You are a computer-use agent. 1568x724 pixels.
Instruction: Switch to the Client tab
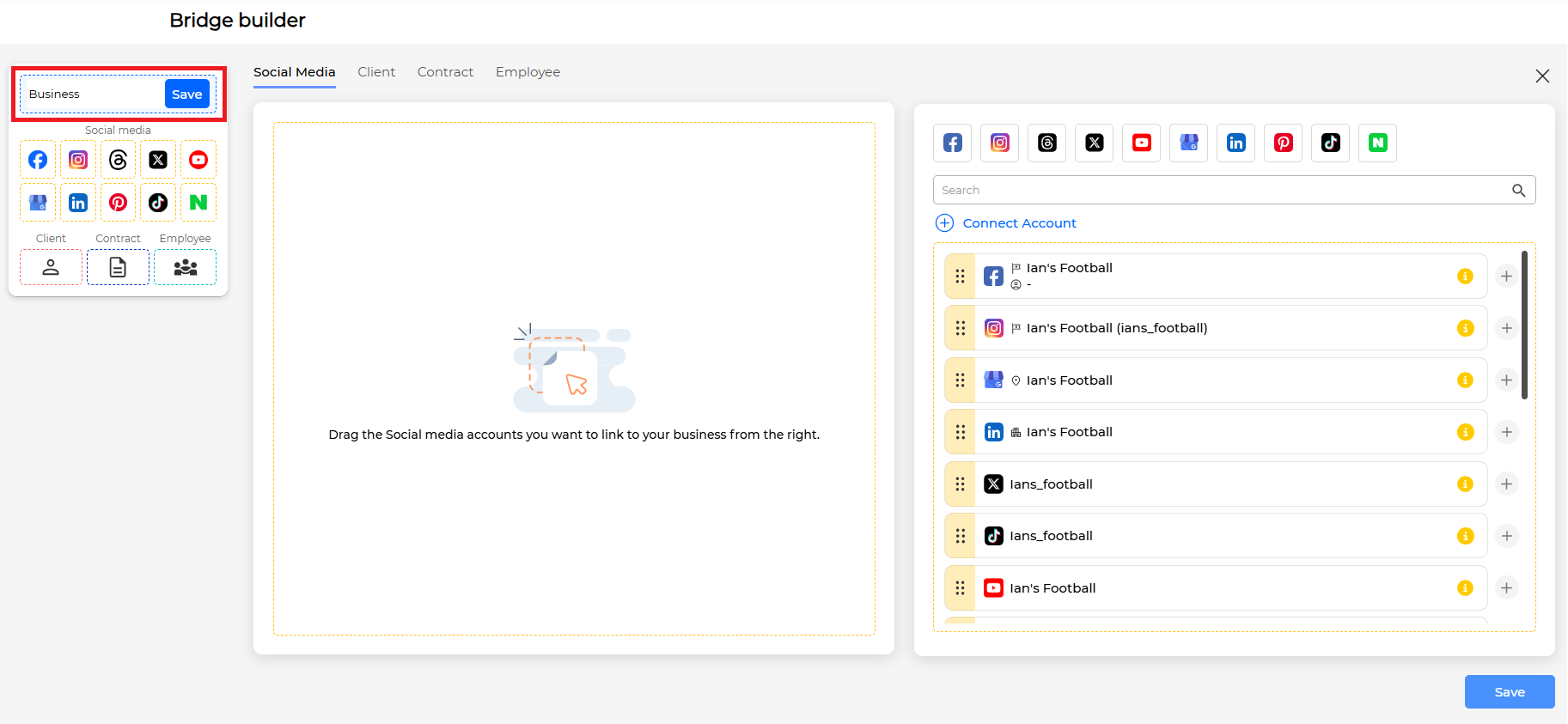pyautogui.click(x=376, y=72)
